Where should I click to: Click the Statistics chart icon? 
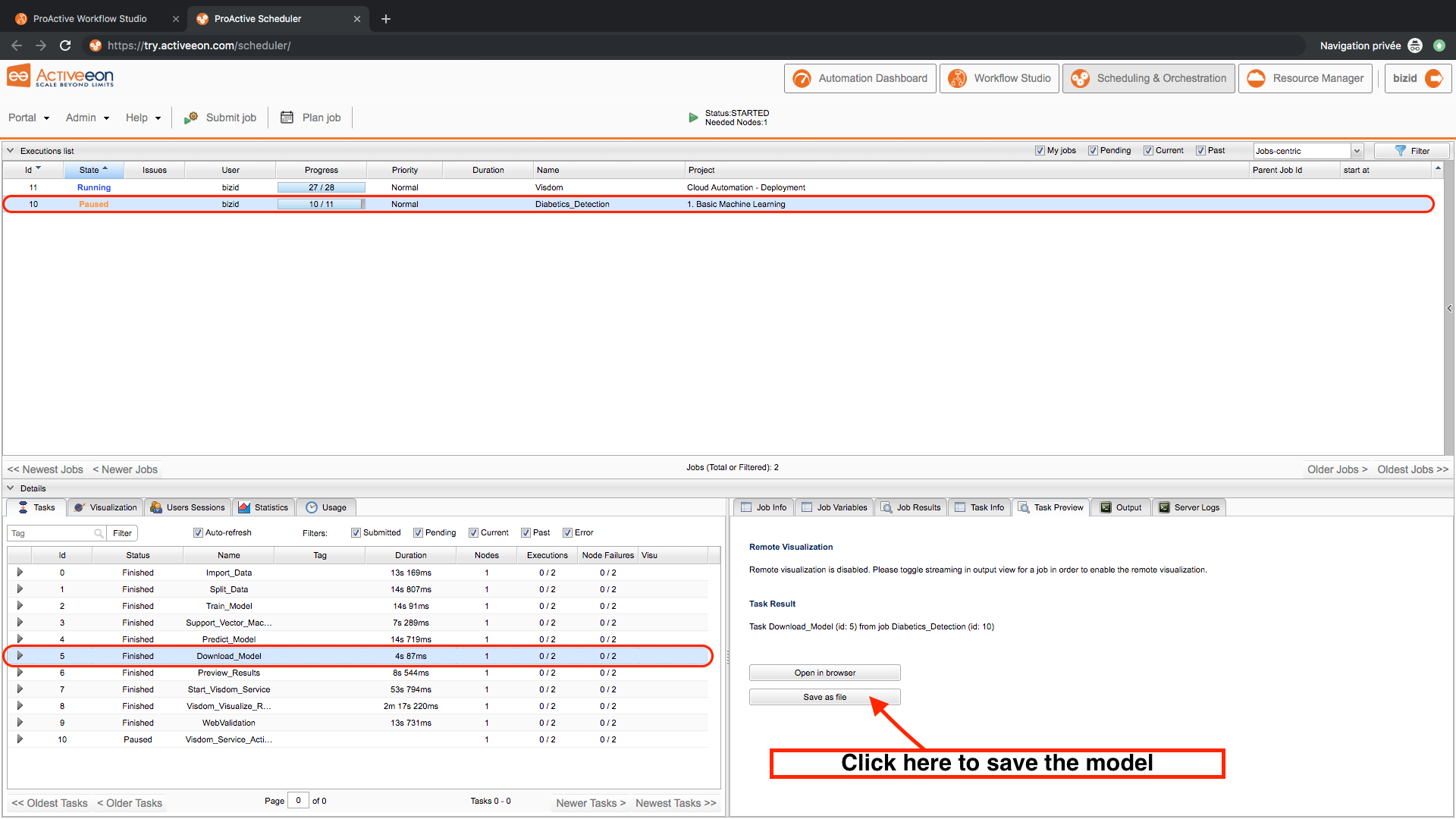[244, 507]
